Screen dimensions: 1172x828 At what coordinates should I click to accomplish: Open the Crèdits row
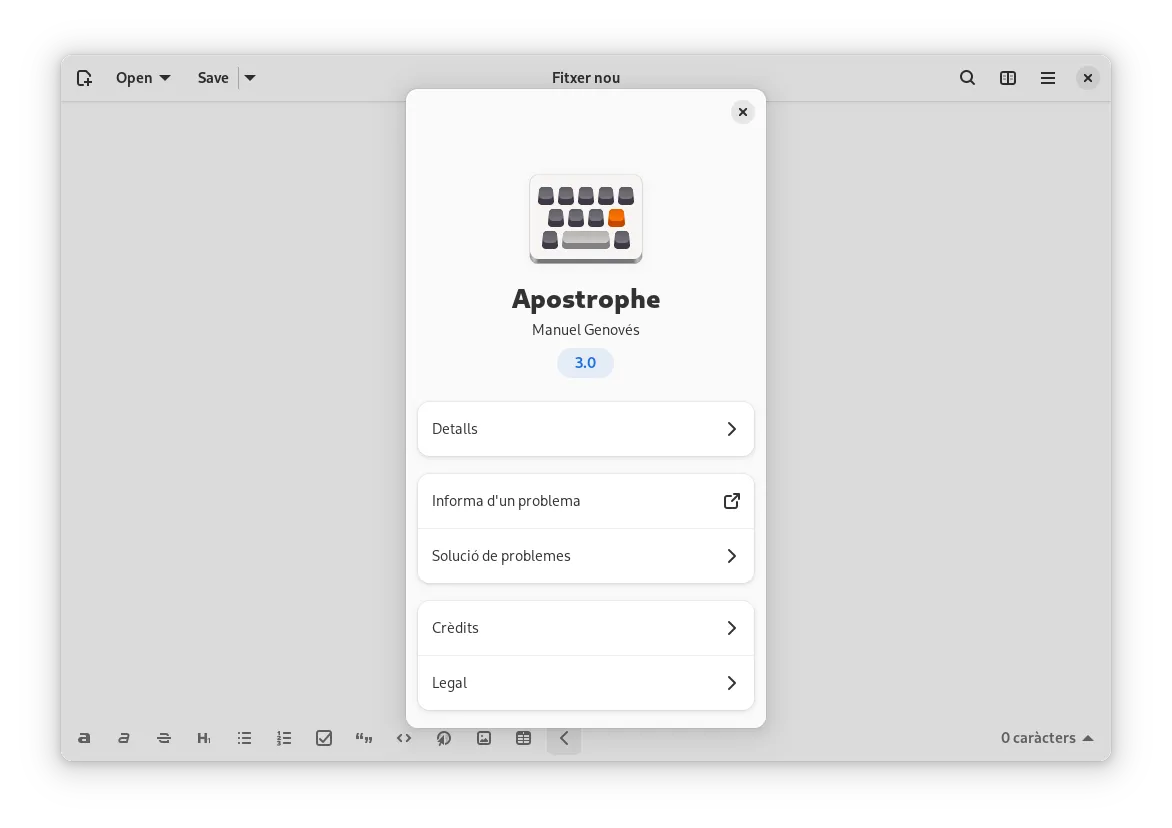(x=585, y=628)
